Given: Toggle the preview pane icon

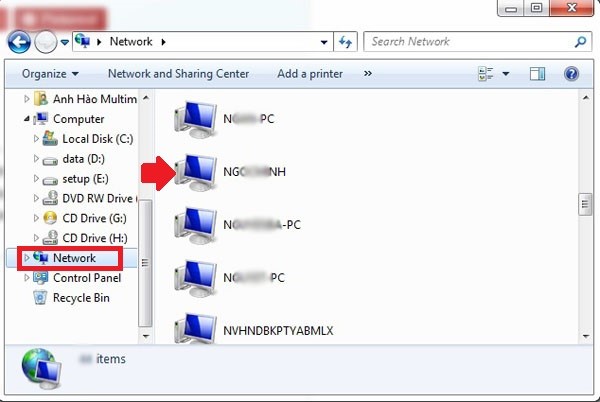Looking at the screenshot, I should [538, 74].
